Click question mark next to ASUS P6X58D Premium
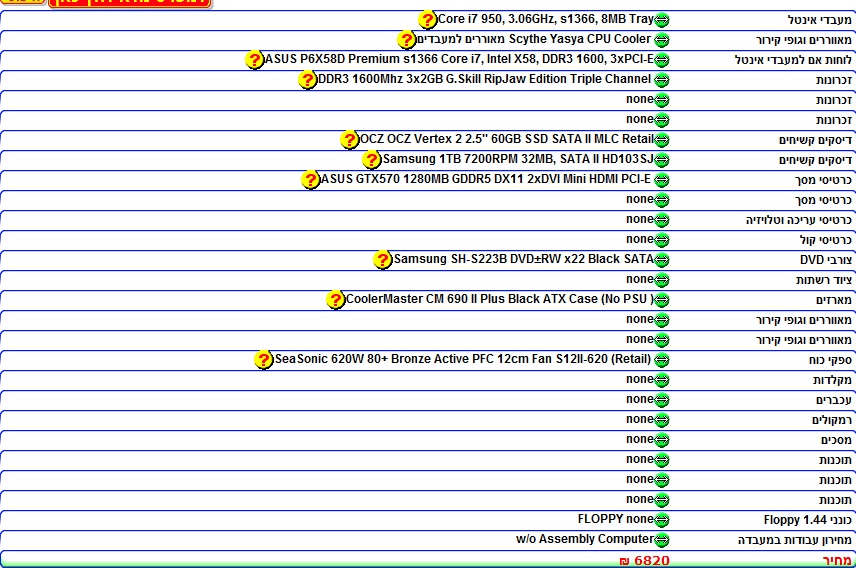 click(255, 60)
